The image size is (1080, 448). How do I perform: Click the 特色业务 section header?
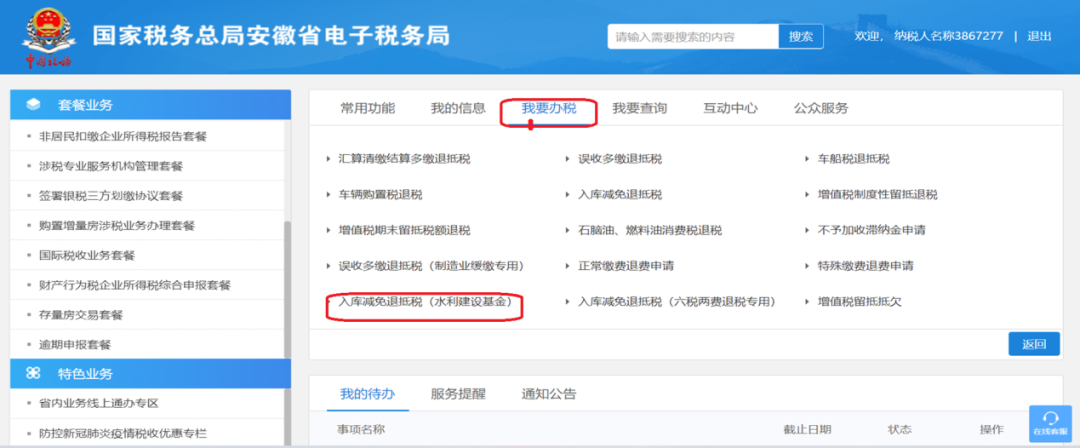(x=151, y=374)
